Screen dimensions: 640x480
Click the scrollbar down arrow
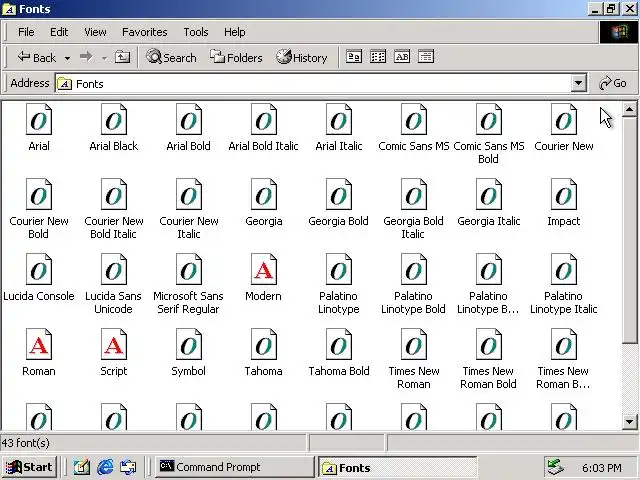click(629, 422)
